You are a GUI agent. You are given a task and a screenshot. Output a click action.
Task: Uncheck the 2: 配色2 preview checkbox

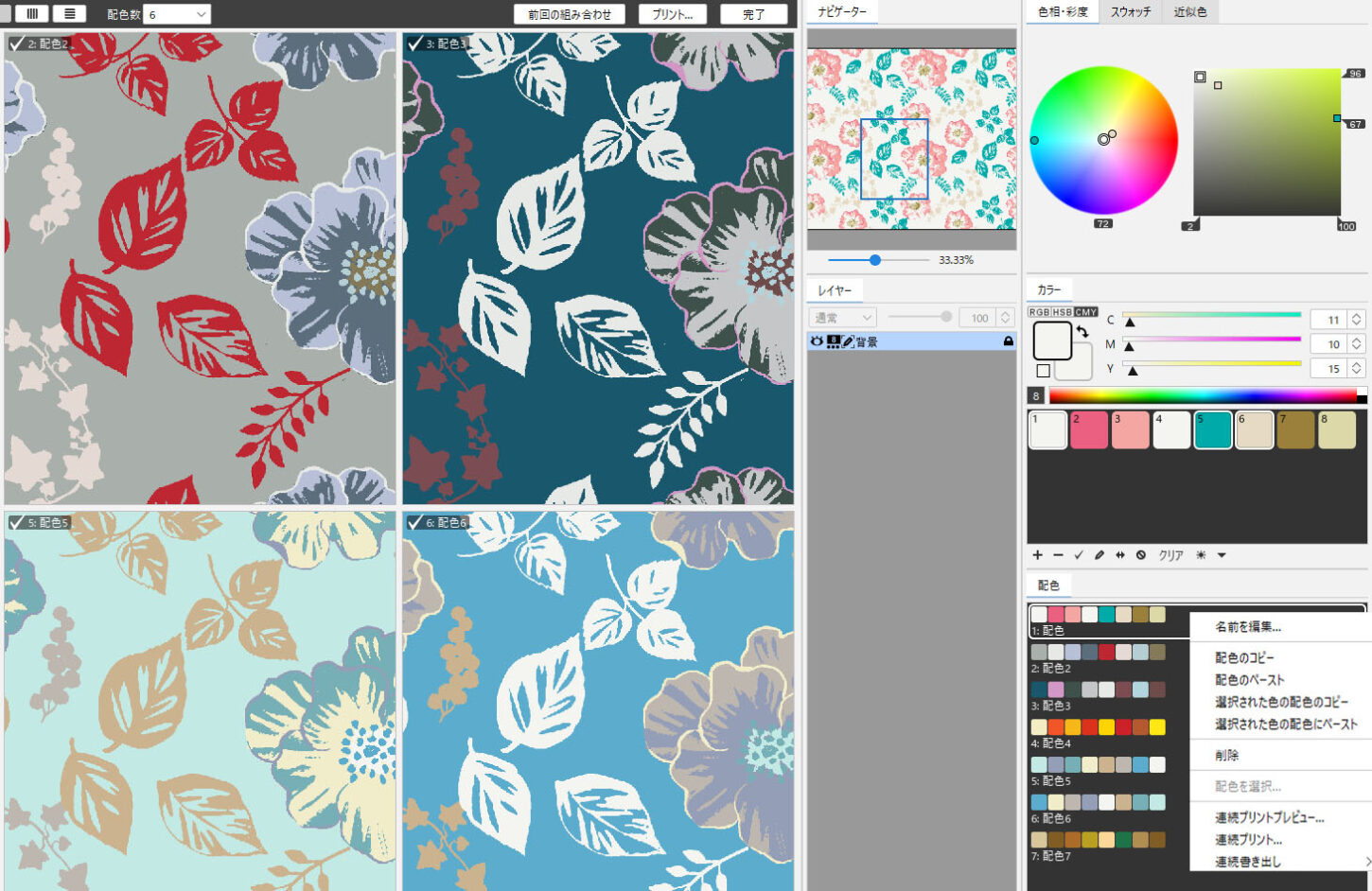pos(16,44)
